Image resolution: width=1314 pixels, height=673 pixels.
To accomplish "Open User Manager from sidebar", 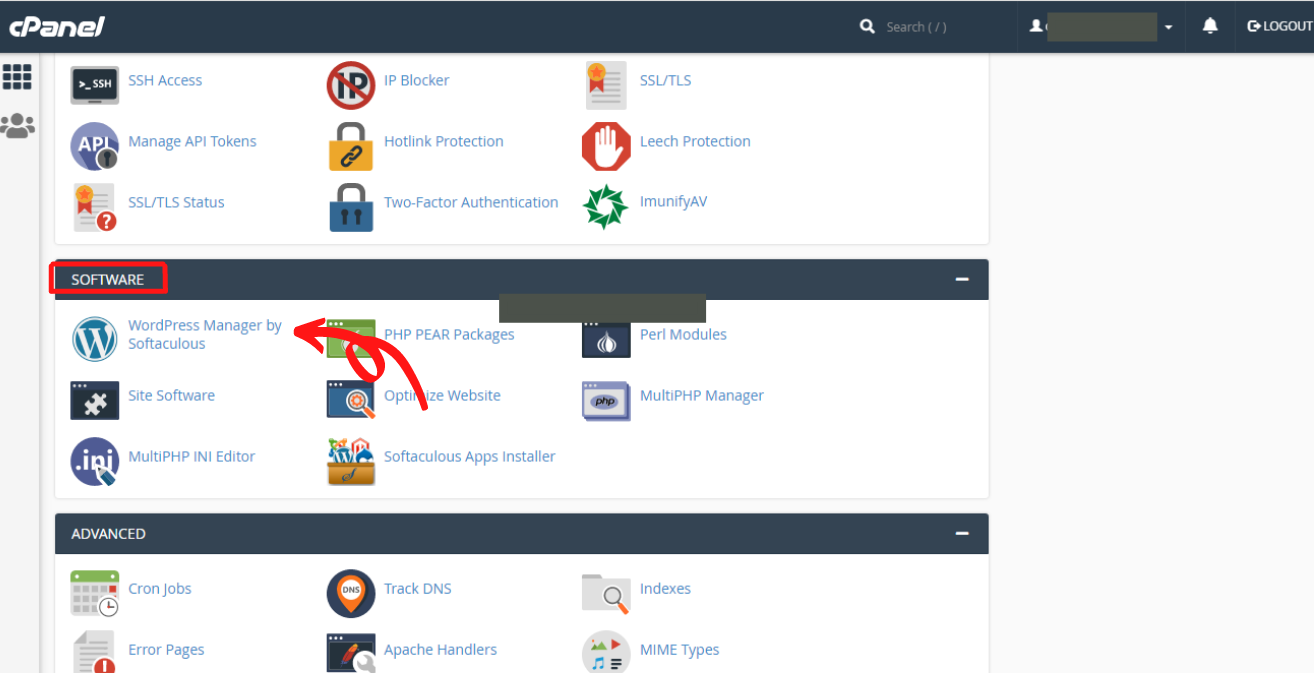I will (x=17, y=126).
